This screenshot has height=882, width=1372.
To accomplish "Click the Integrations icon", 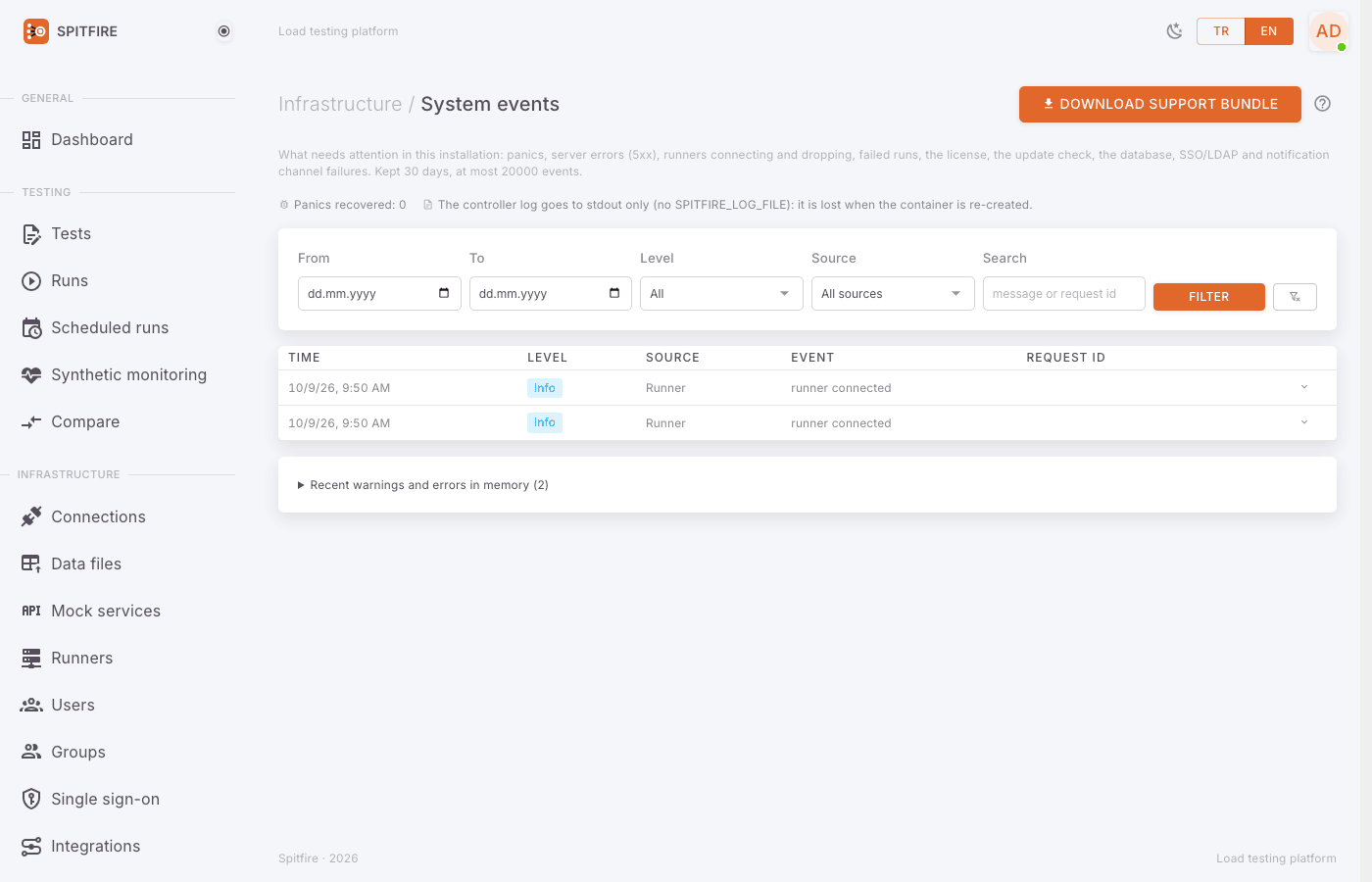I will point(31,846).
